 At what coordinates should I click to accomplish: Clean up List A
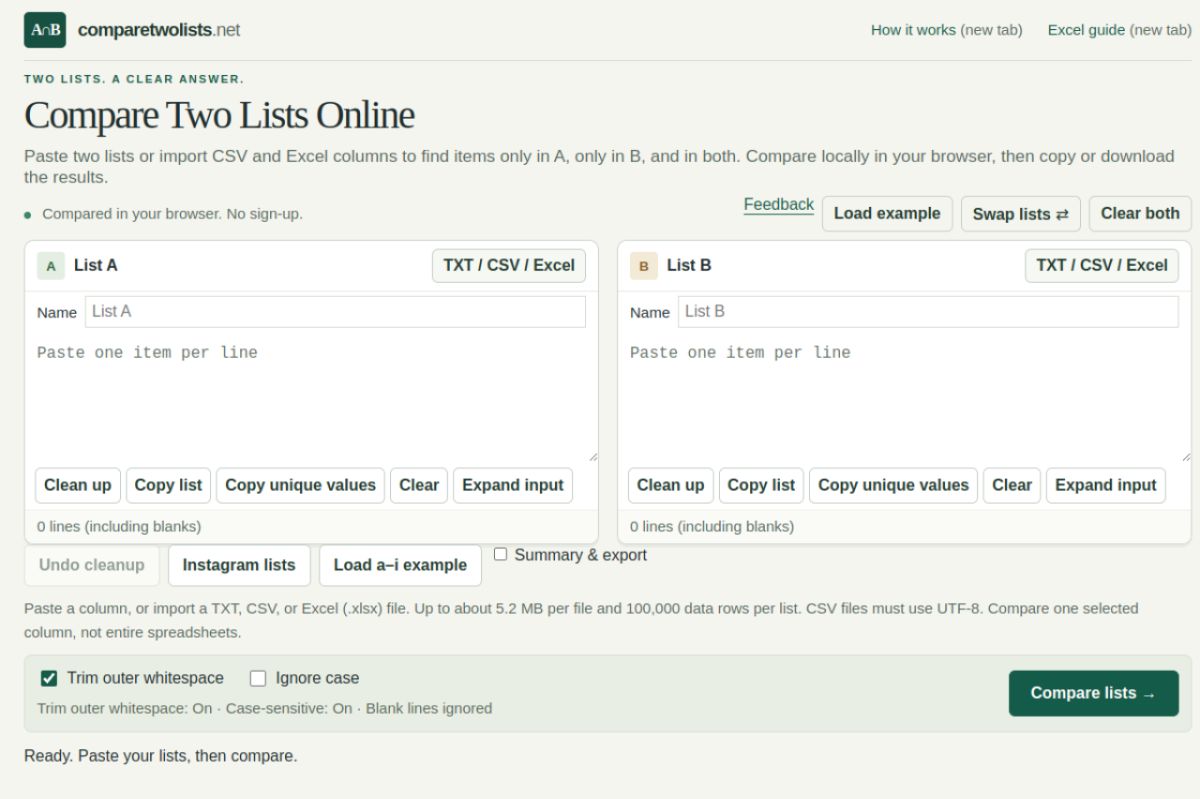(x=78, y=486)
